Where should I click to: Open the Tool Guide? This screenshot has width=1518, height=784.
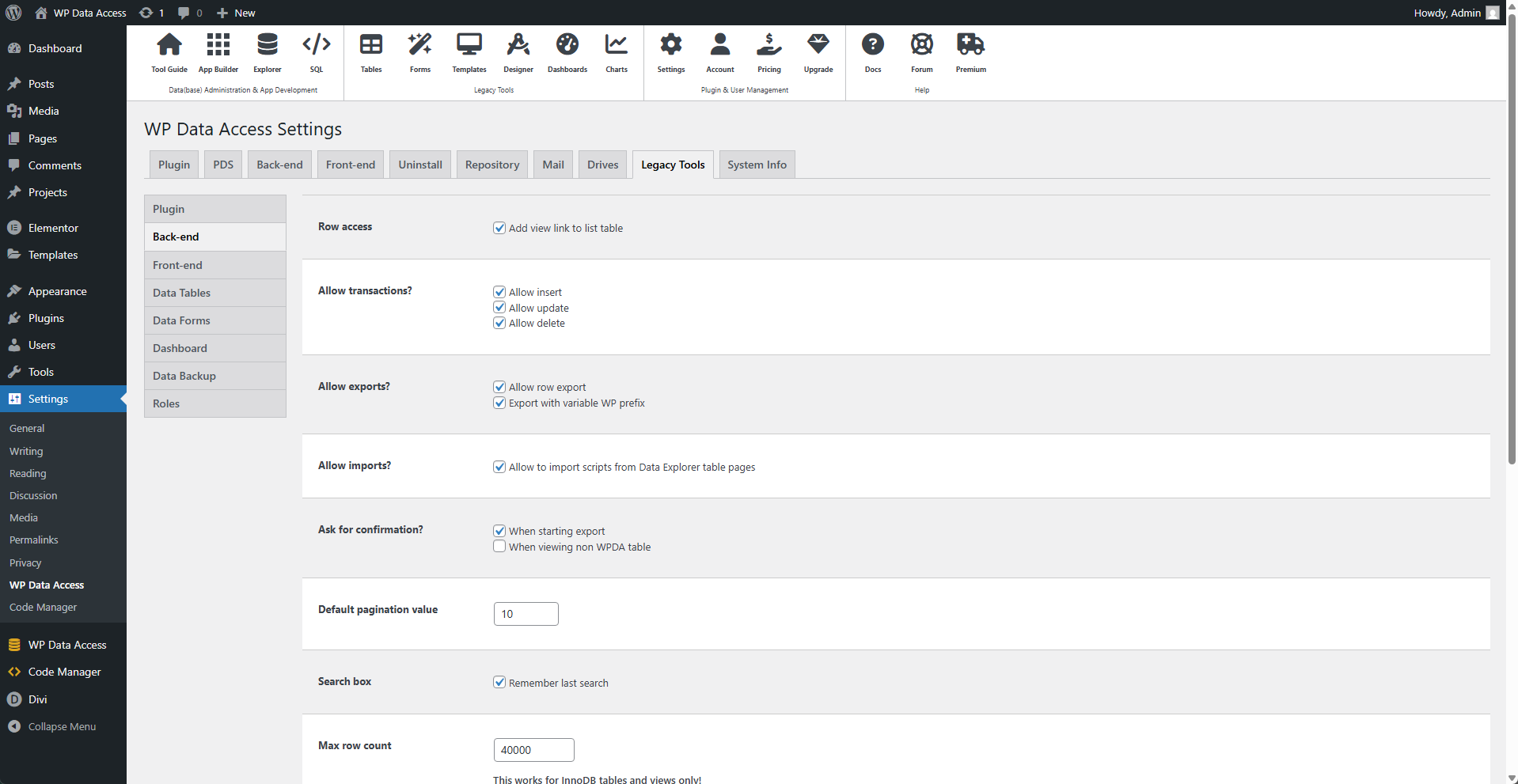(169, 51)
